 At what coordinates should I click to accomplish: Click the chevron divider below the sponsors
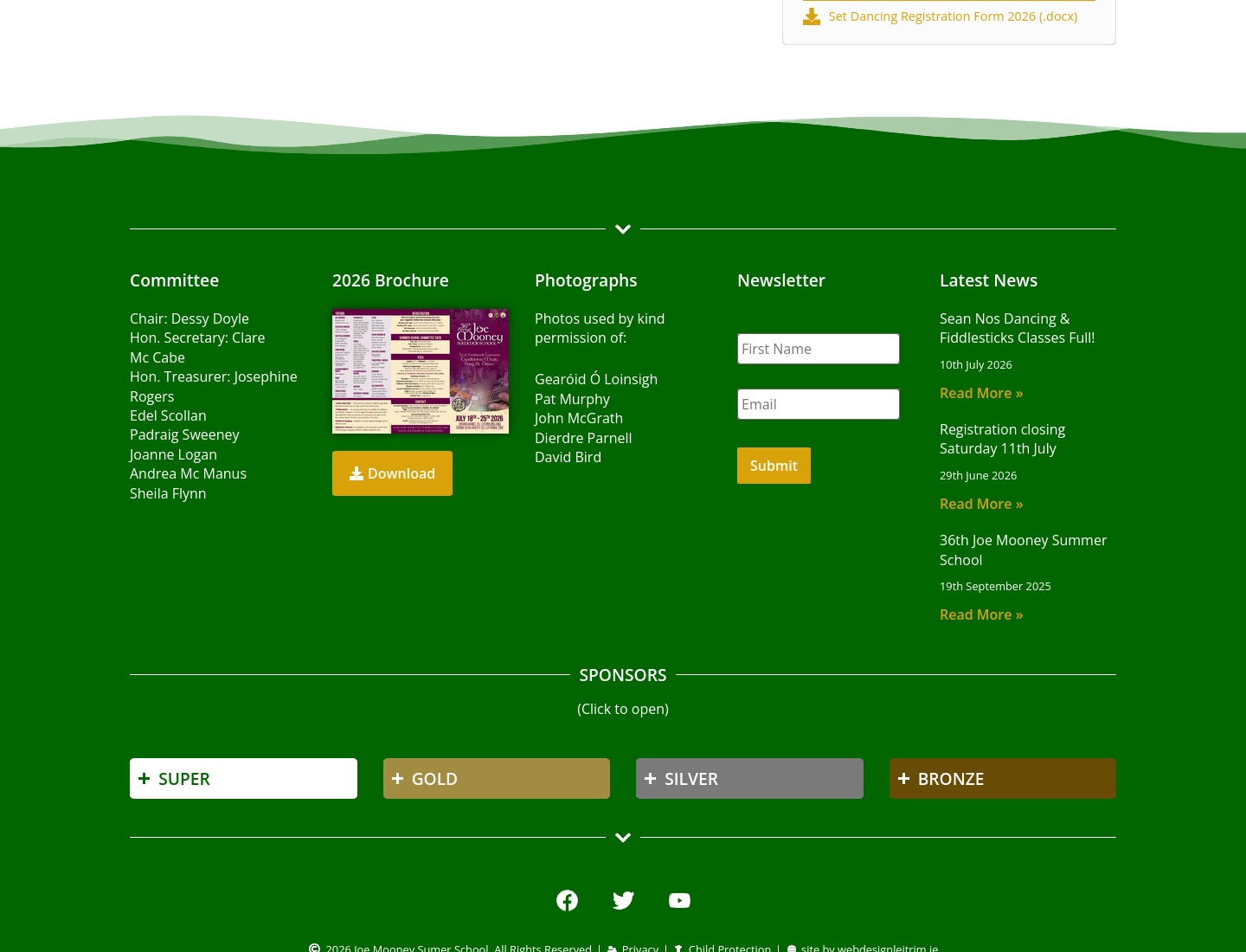[623, 838]
